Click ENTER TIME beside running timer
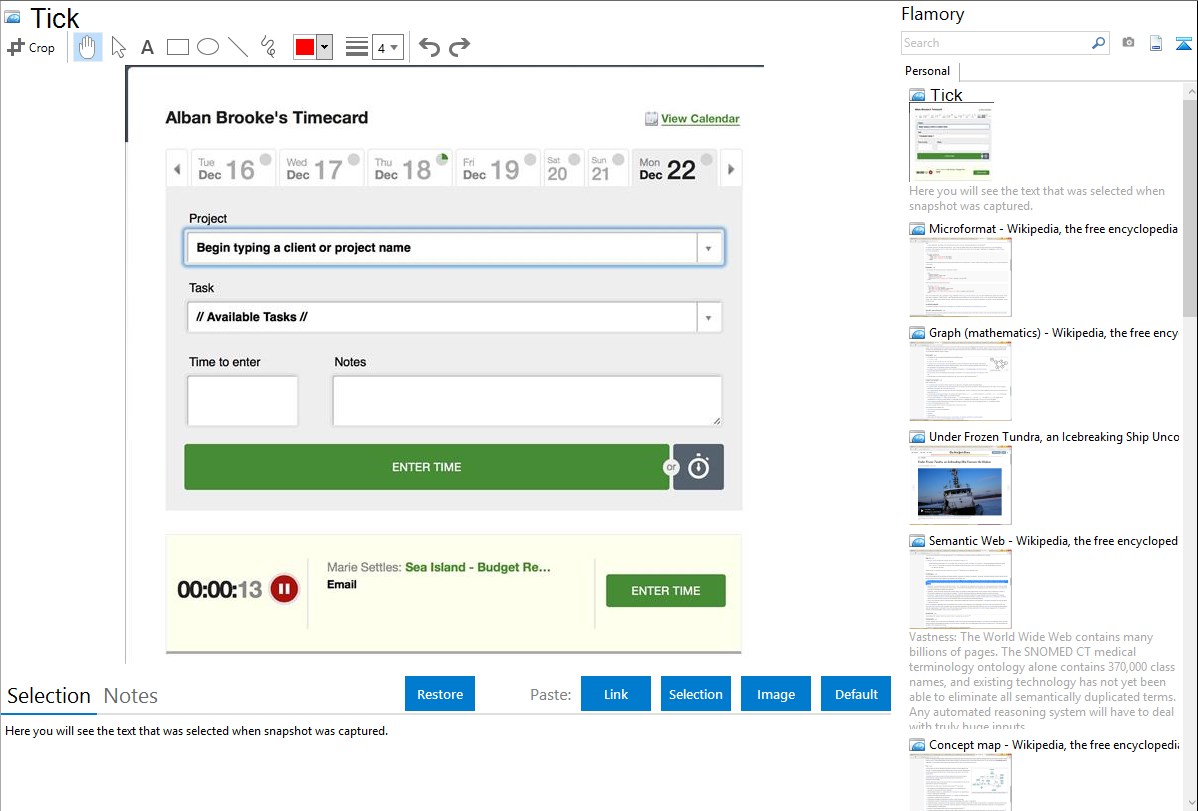Image resolution: width=1198 pixels, height=811 pixels. click(x=665, y=591)
